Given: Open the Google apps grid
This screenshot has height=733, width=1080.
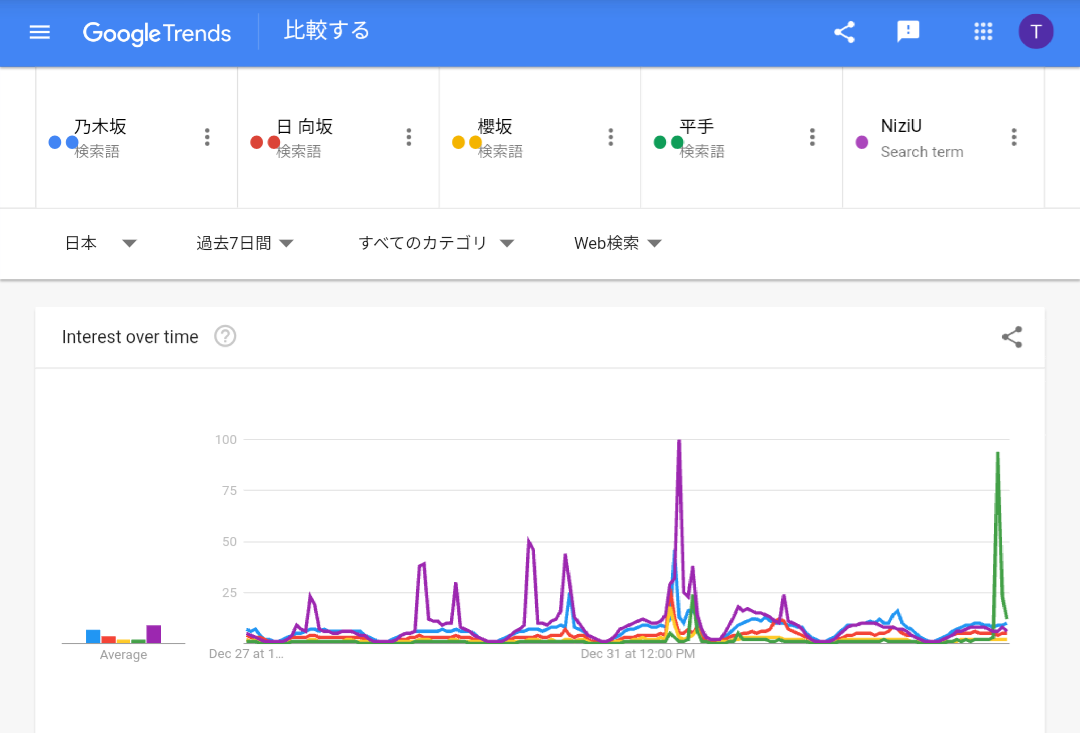Looking at the screenshot, I should [x=983, y=32].
